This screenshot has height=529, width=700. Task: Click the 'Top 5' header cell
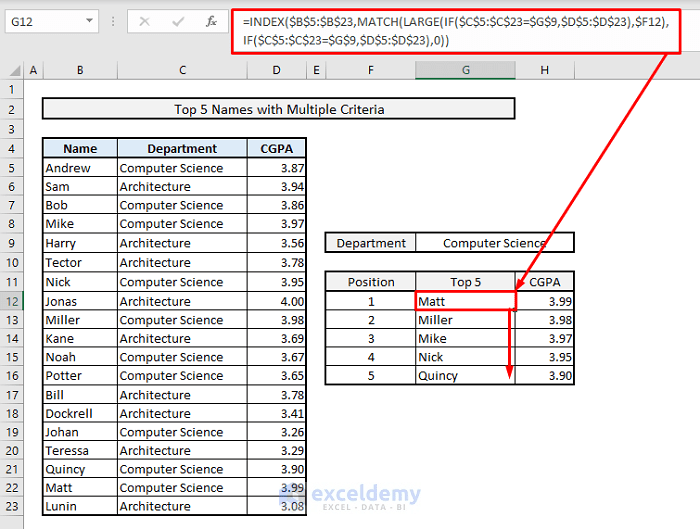click(x=466, y=282)
